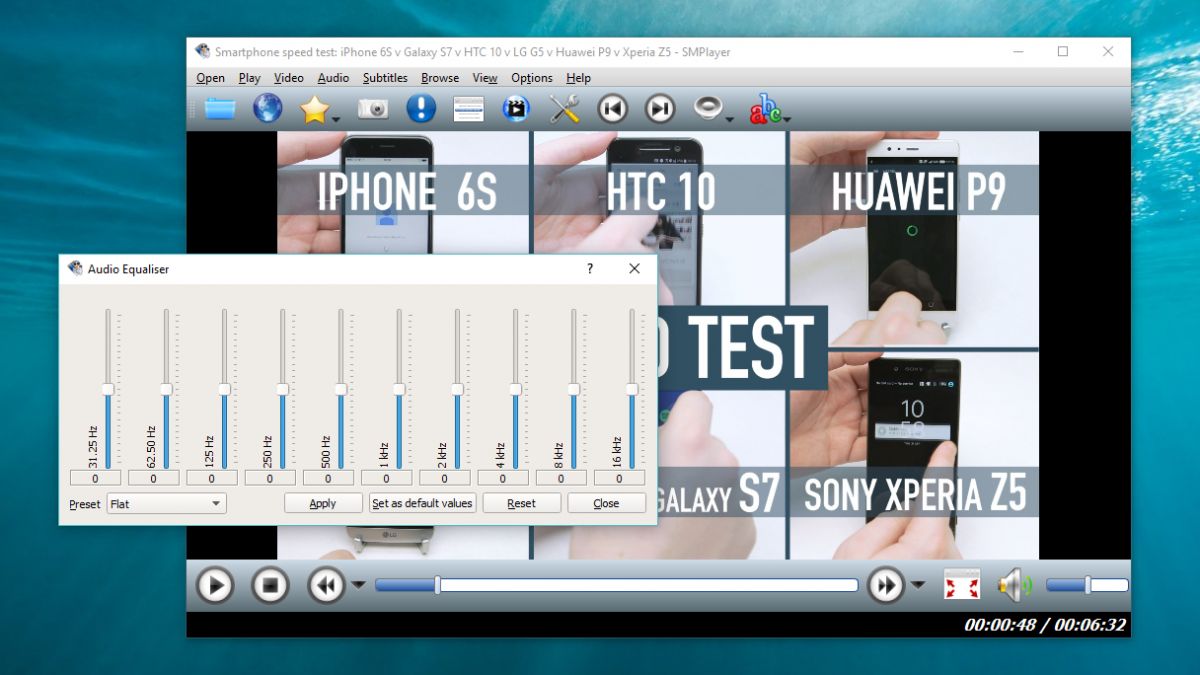Click the value field under 1 kHz
The image size is (1200, 675).
coord(386,478)
